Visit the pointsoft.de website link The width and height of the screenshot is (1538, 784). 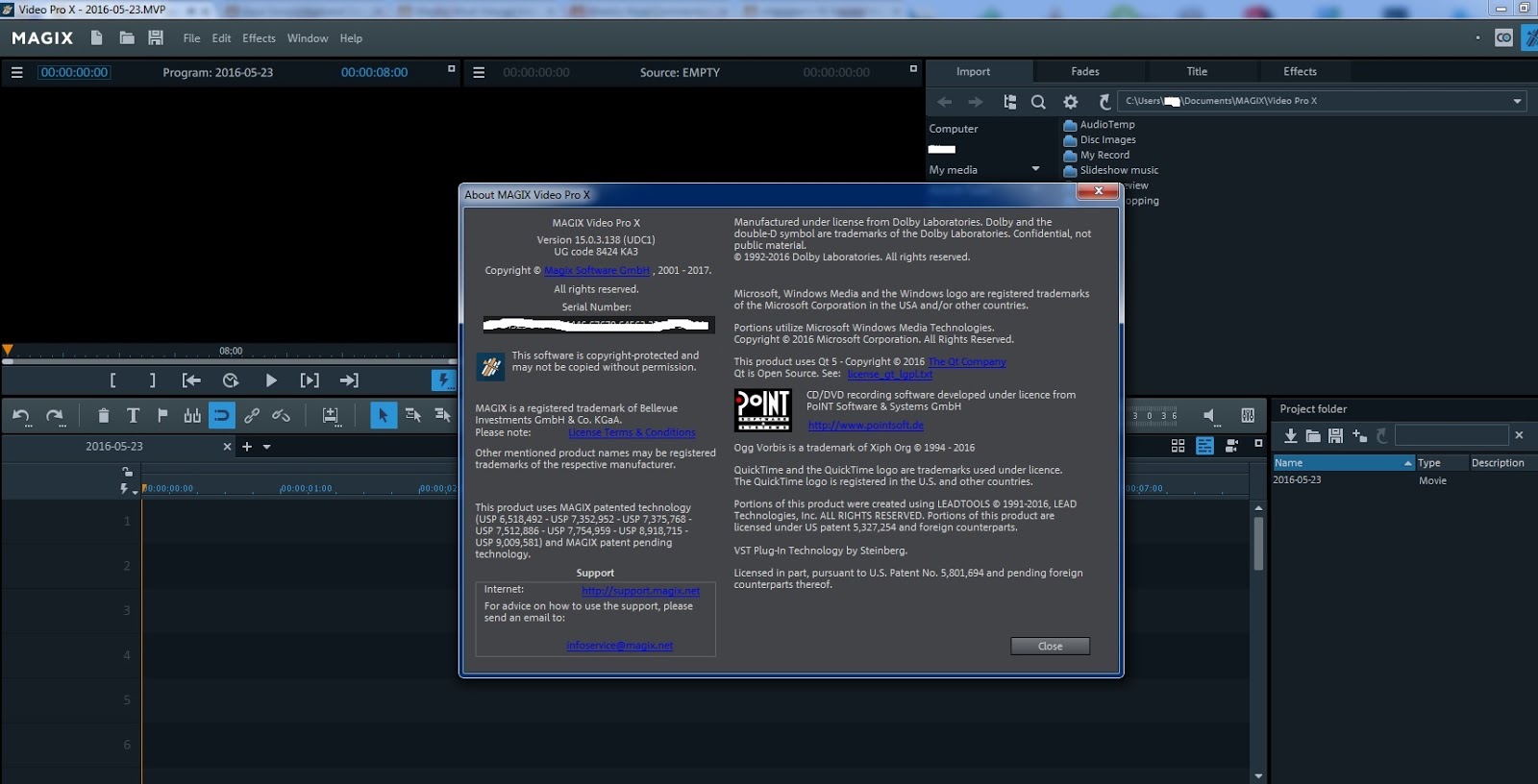(866, 426)
